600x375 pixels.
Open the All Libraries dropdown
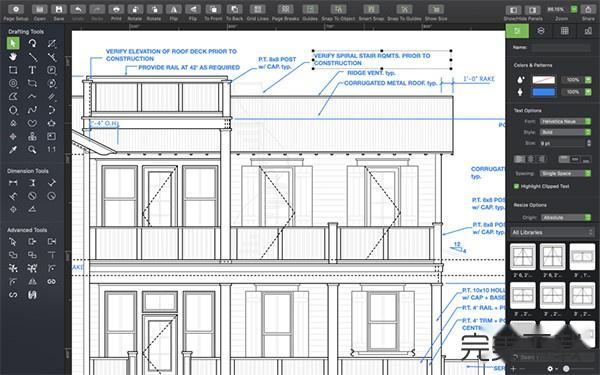552,232
